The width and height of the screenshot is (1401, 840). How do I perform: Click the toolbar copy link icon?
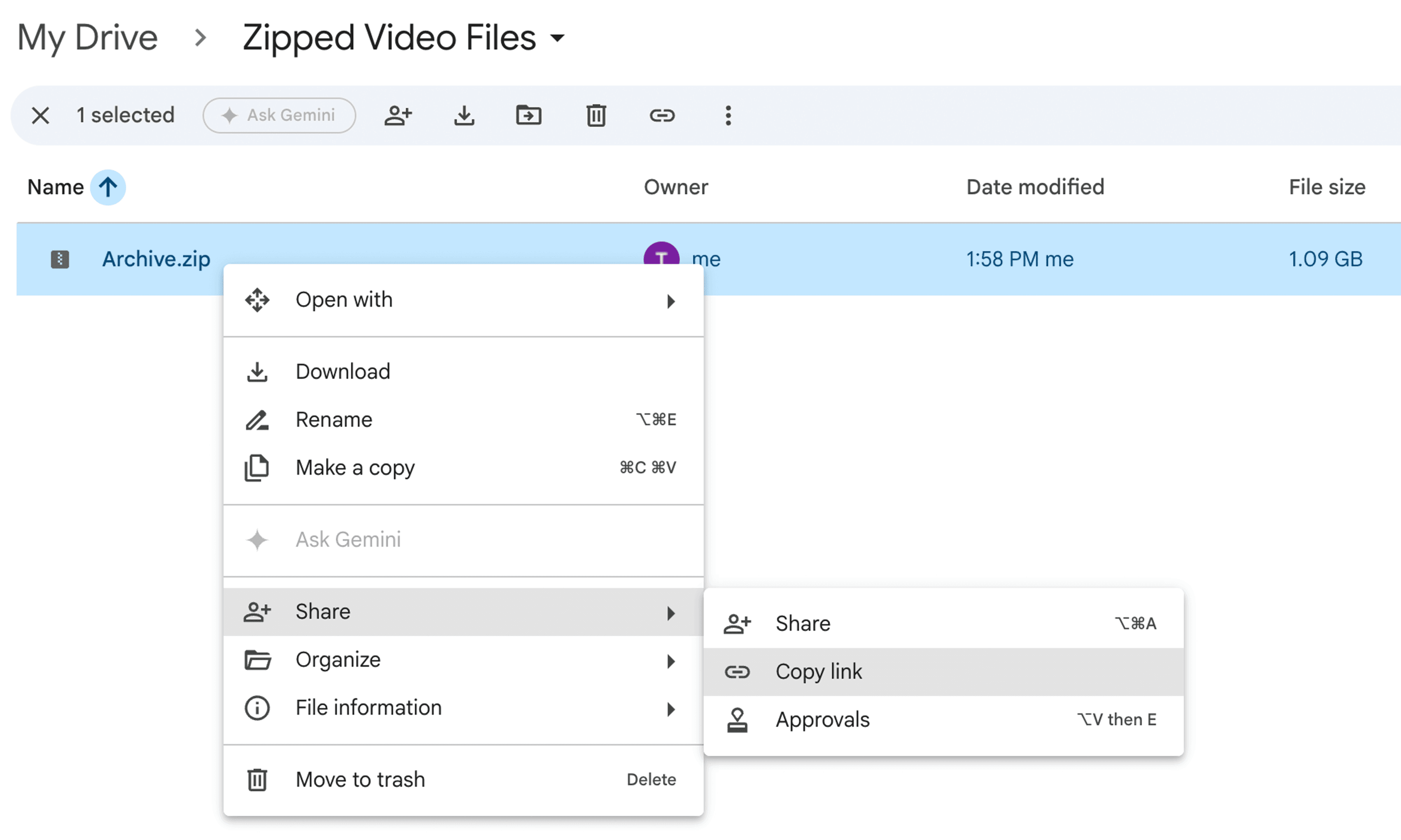point(662,115)
